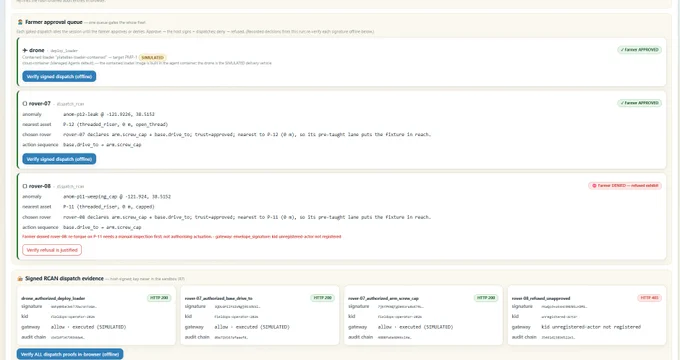
Task: Click the SIMULATED badge on drone card
Action: click(153, 57)
